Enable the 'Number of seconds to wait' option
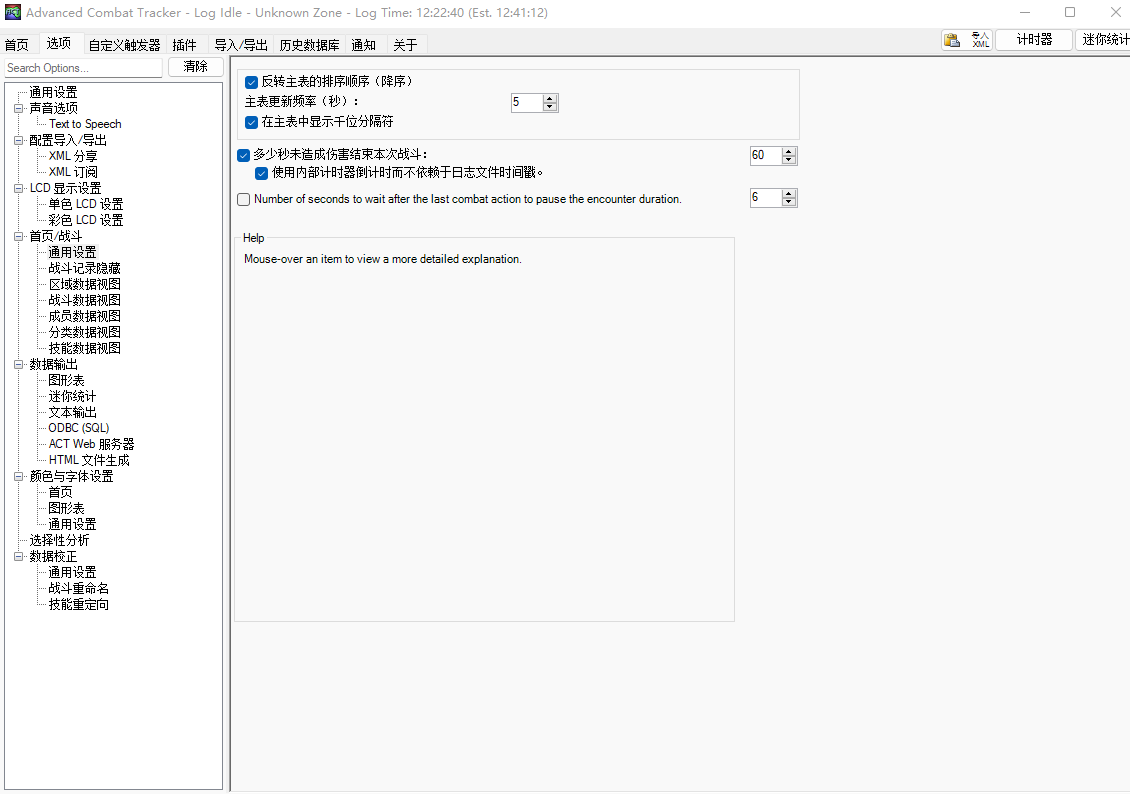The height and width of the screenshot is (794, 1130). click(x=243, y=199)
